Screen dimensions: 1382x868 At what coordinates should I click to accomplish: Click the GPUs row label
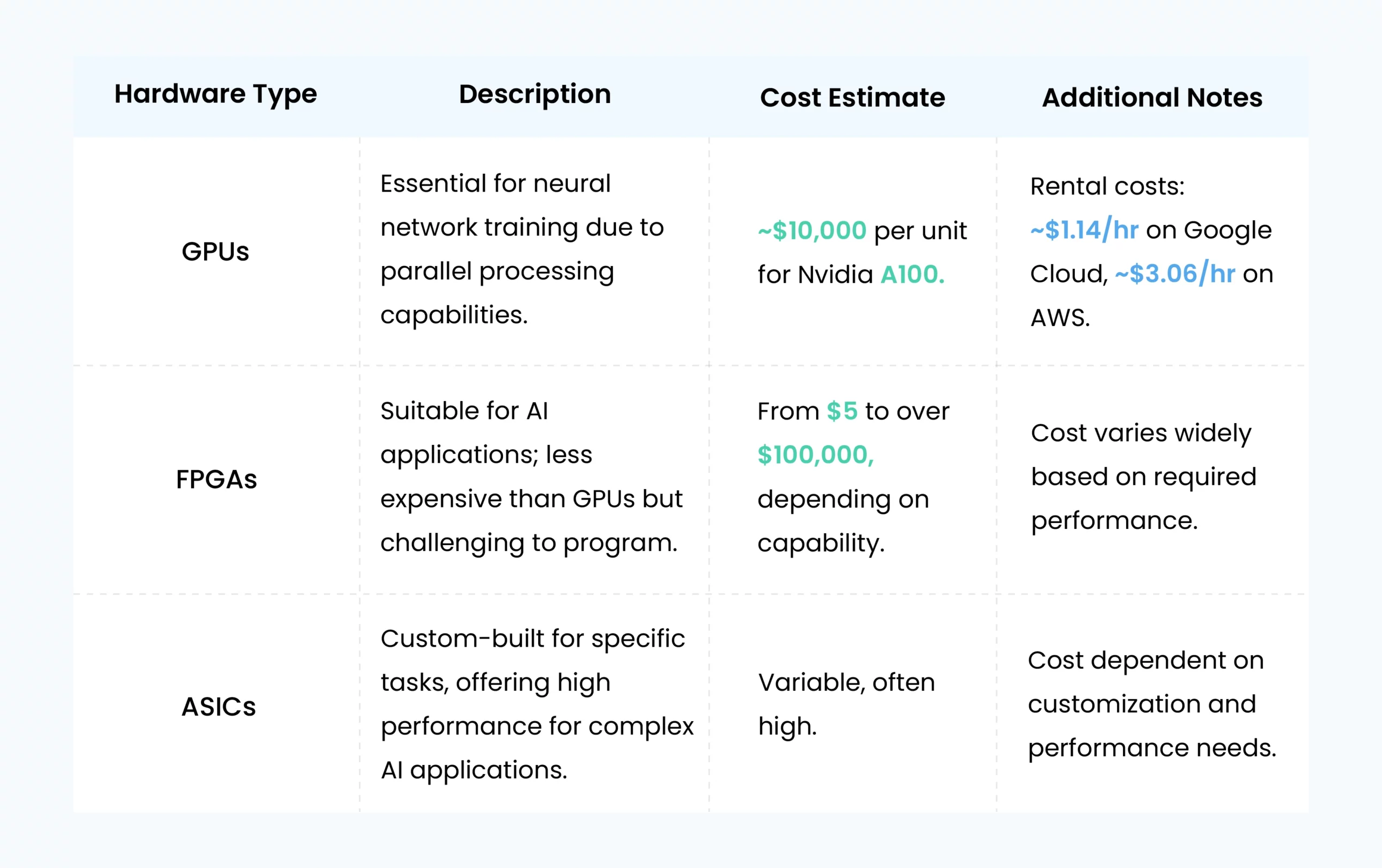[x=215, y=252]
